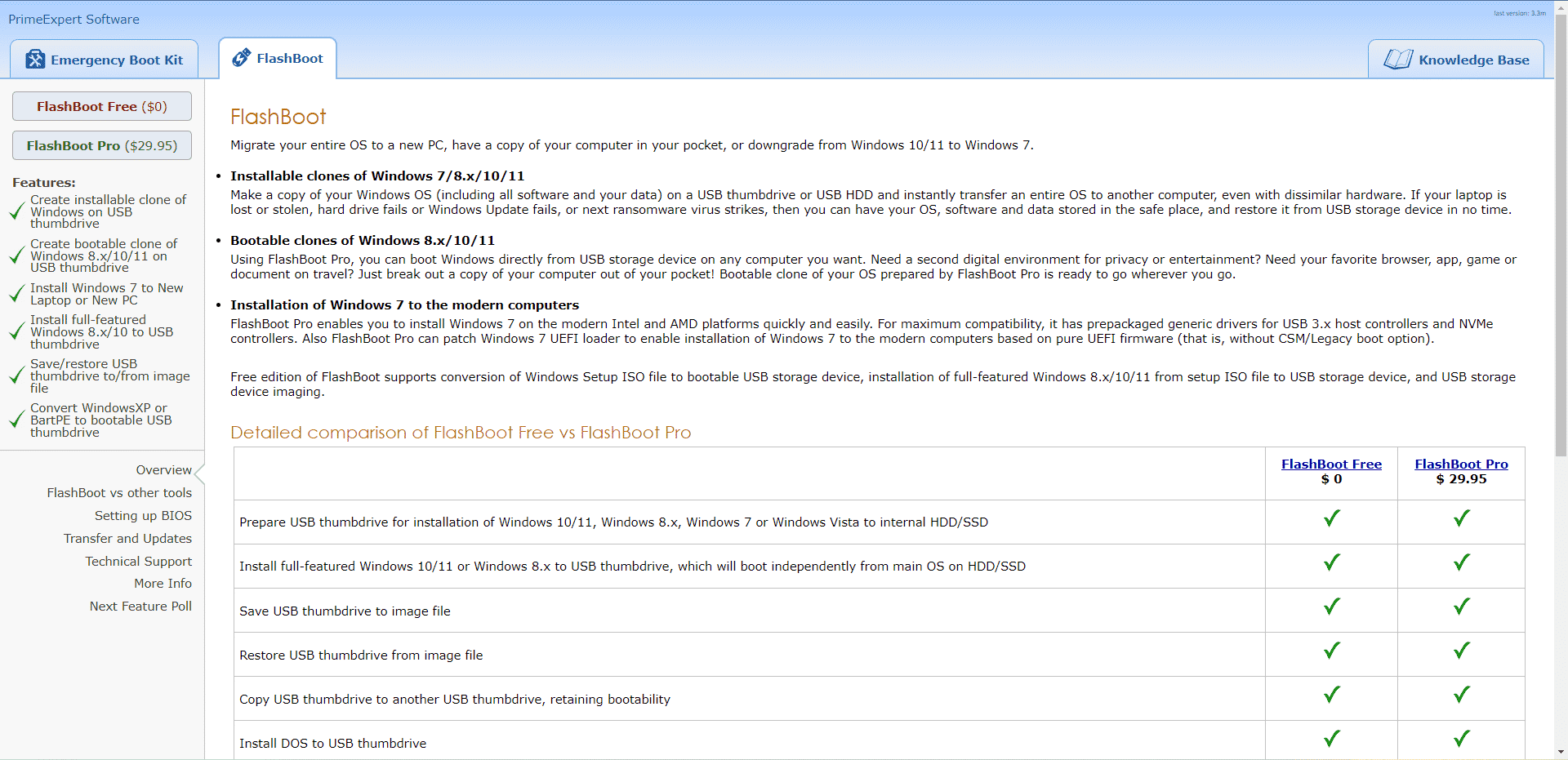Image resolution: width=1568 pixels, height=760 pixels.
Task: Click 'Create bootable clone of Windows 8.x/10/11' feature
Action: 104,256
